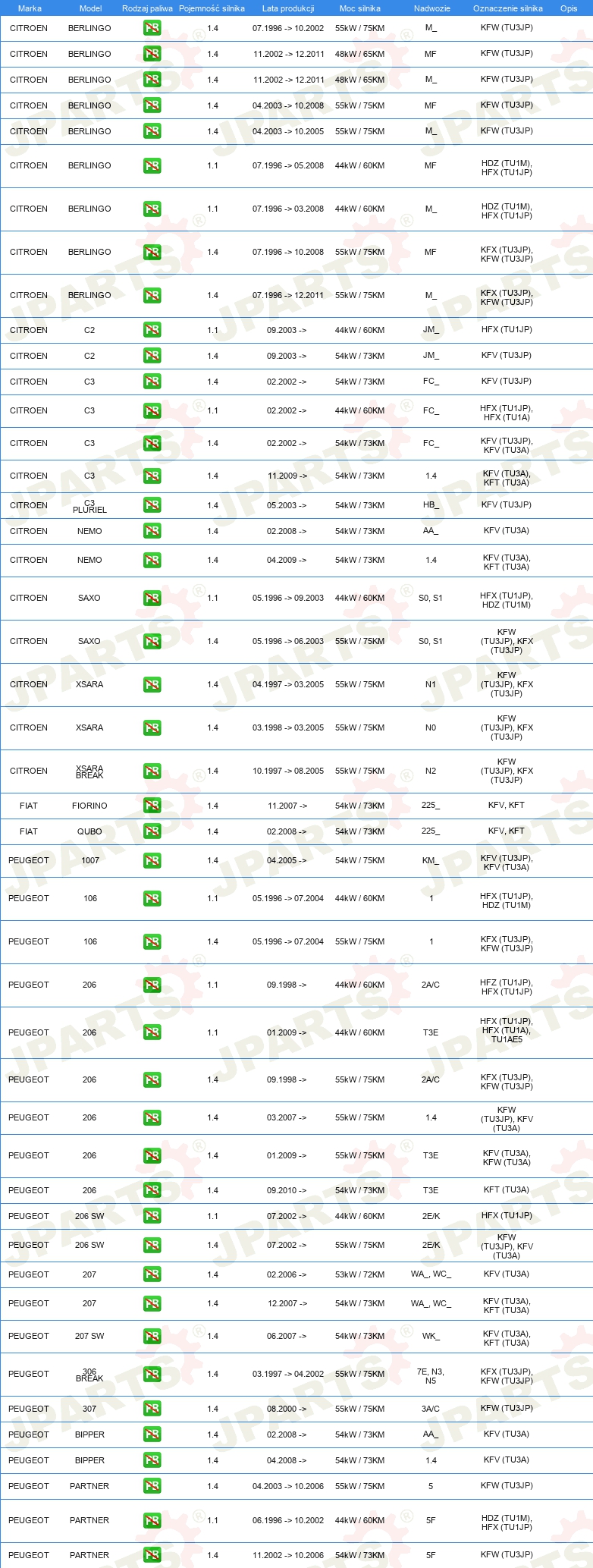Viewport: 593px width, 1568px height.
Task: Click the date 11.2002 -> 10.2006
Action: coord(288,1555)
